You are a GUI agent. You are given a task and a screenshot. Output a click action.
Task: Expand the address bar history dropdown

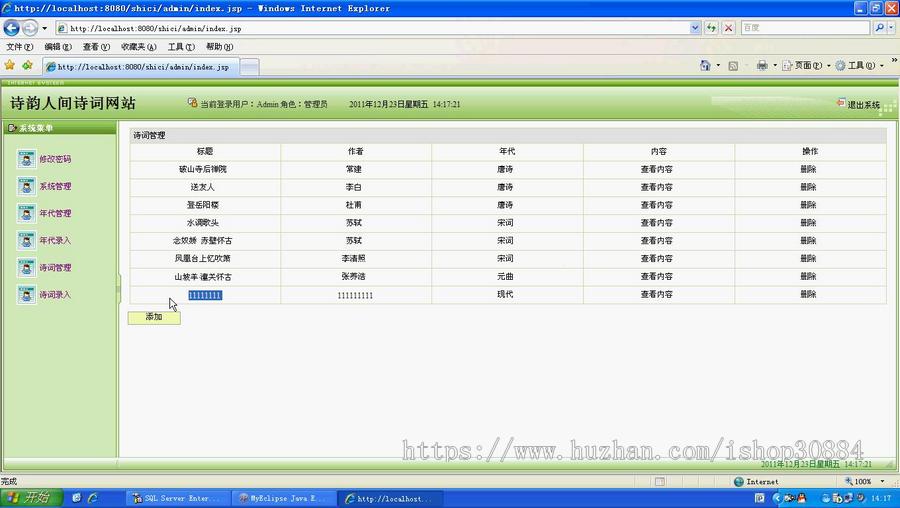[695, 28]
